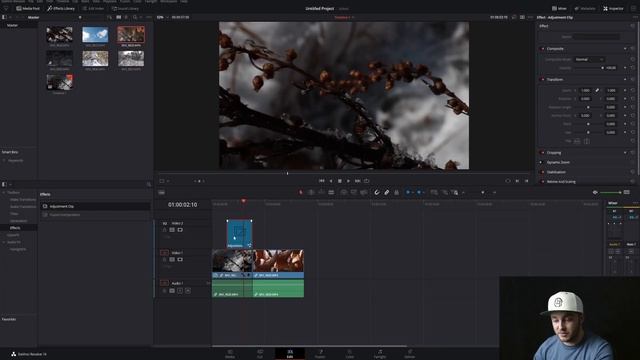Select the orange berries clip on Video 1
The width and height of the screenshot is (640, 360).
coord(278,264)
